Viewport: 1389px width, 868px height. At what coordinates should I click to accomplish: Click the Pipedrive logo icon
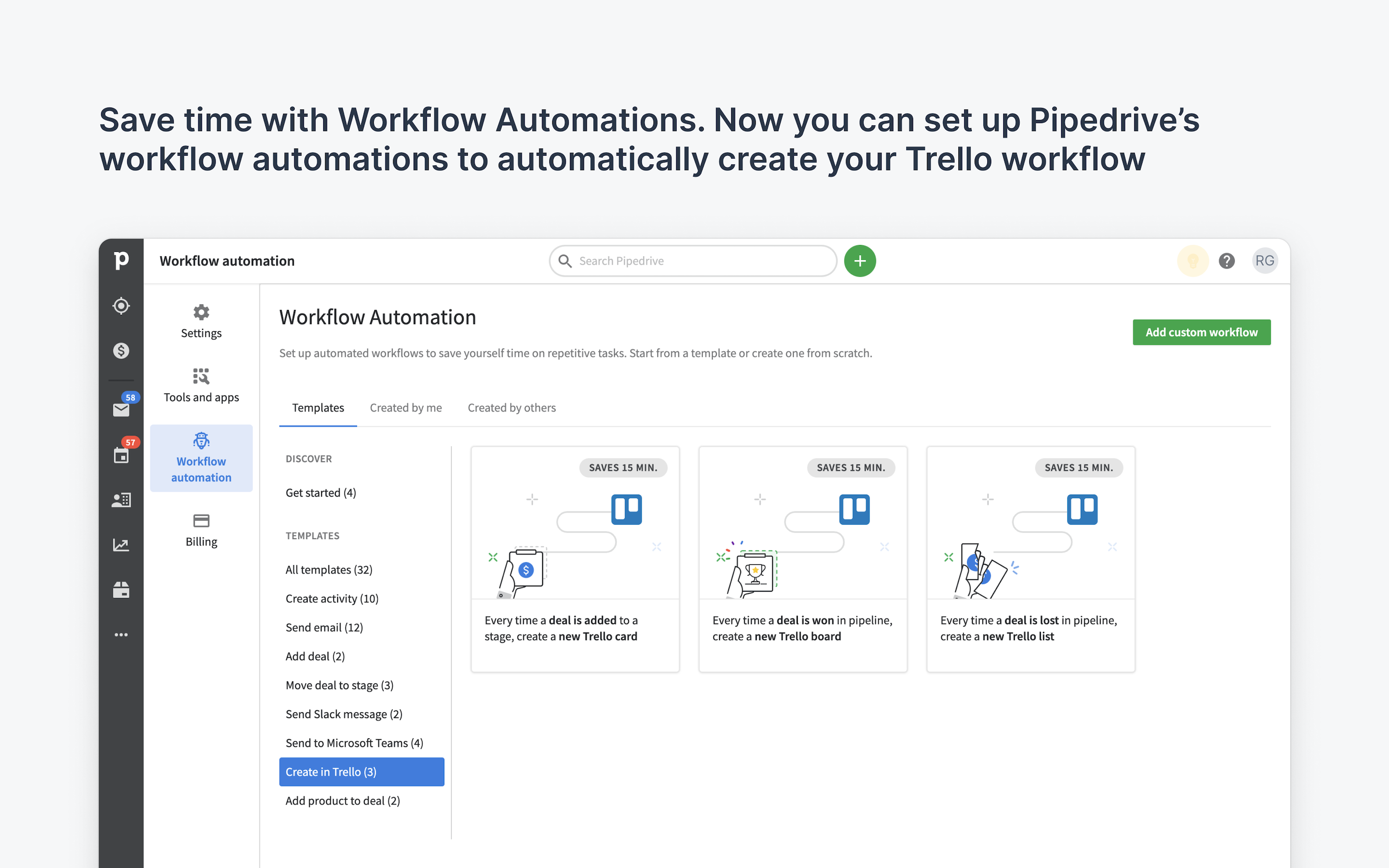tap(121, 260)
